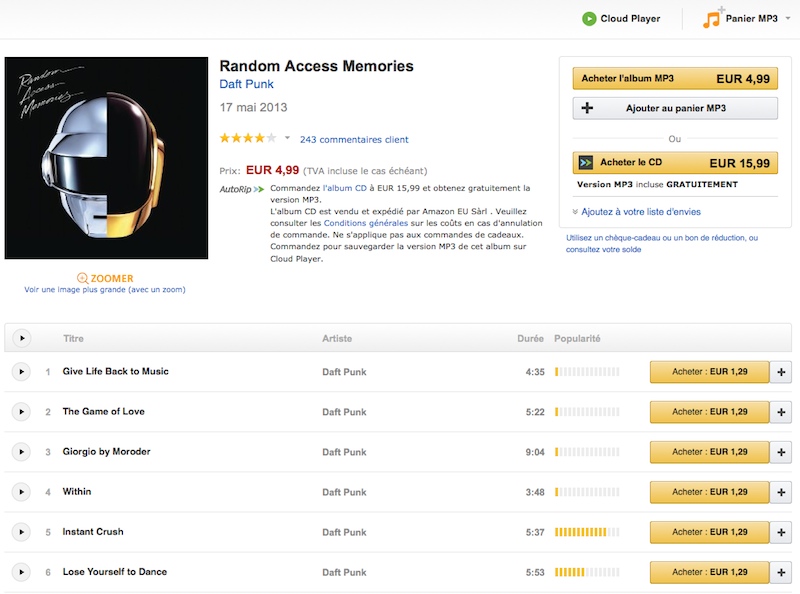Open l'album CD link in AutoRip text
800x594 pixels.
[x=344, y=188]
